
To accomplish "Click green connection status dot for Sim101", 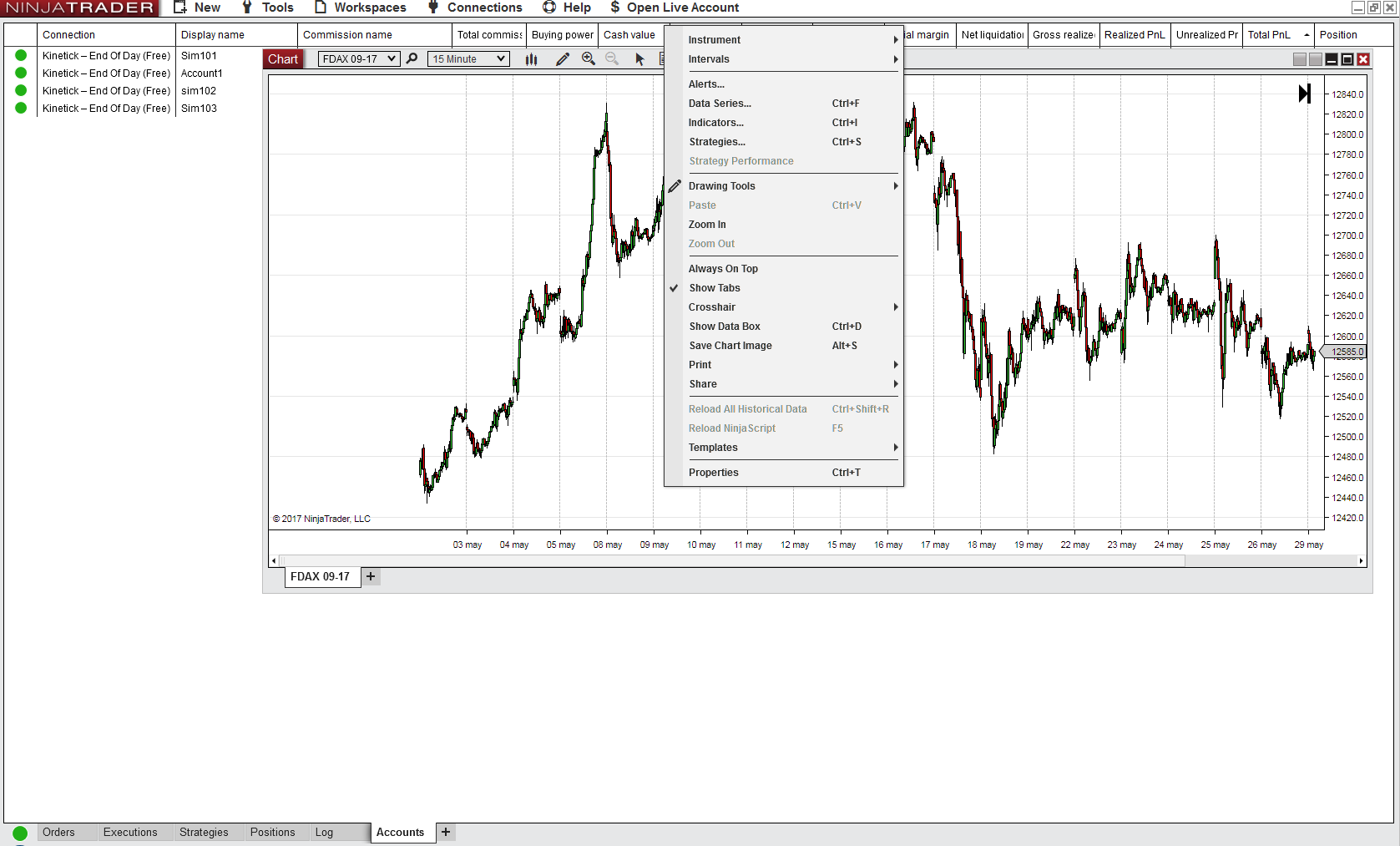I will pos(21,55).
